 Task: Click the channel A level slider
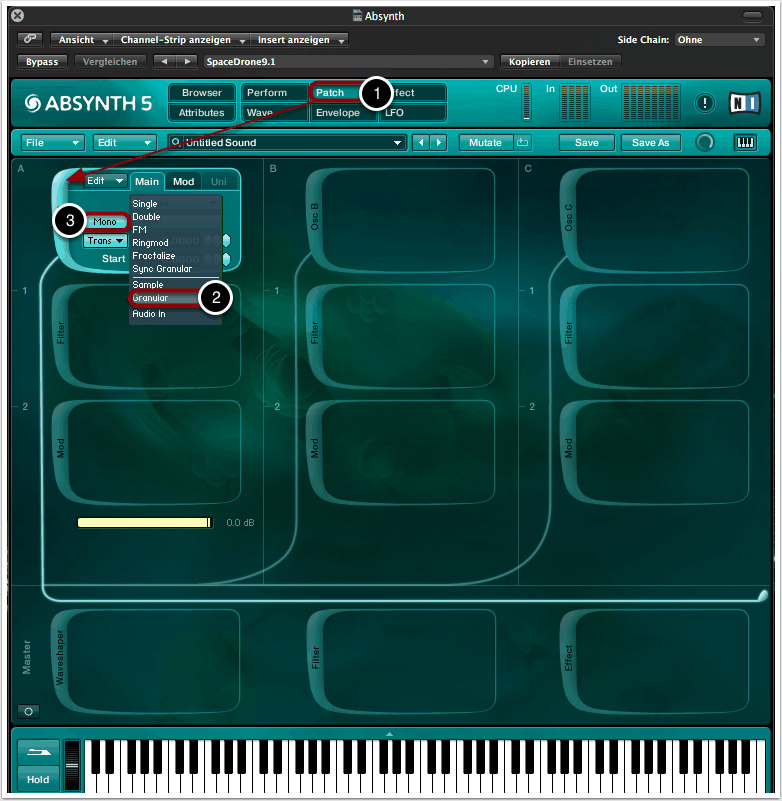pyautogui.click(x=144, y=522)
